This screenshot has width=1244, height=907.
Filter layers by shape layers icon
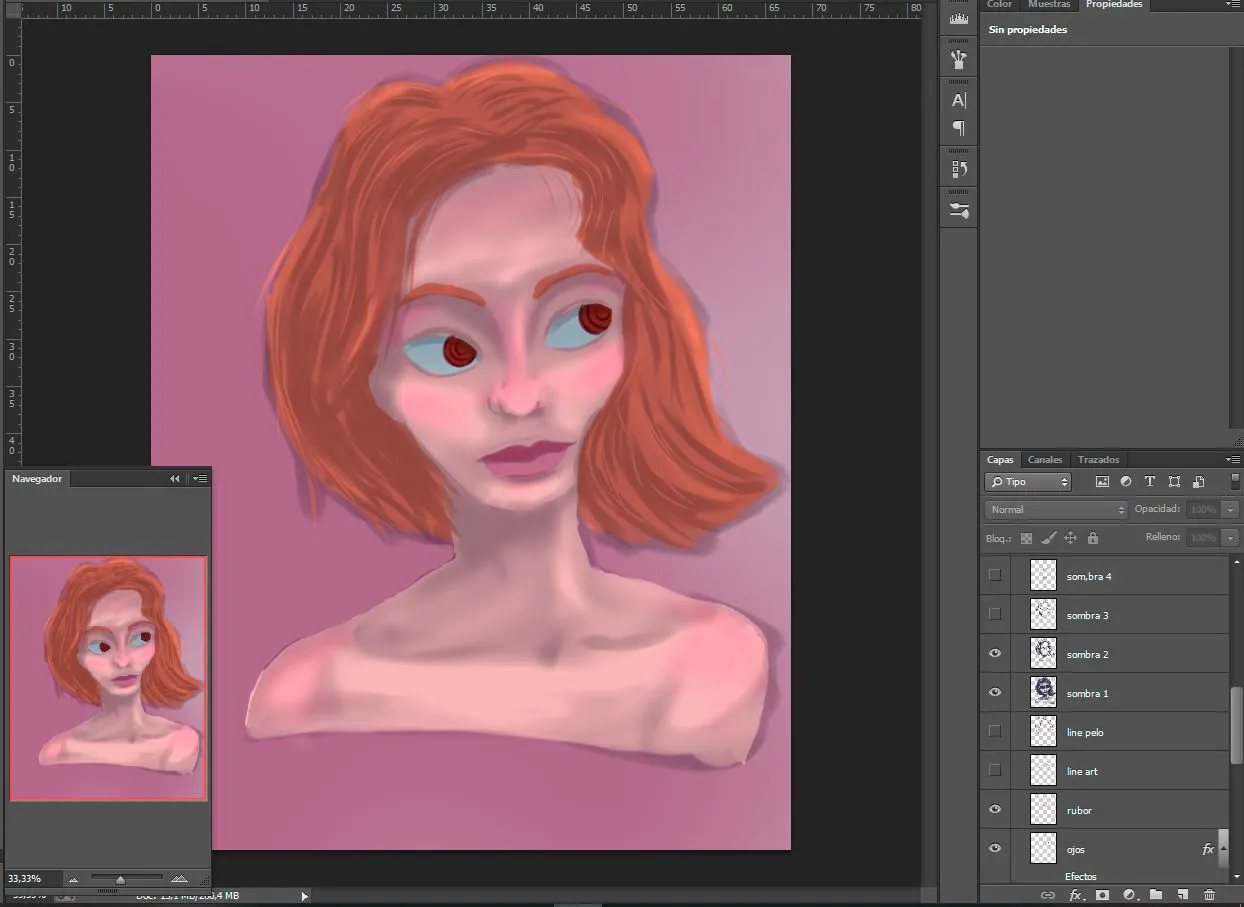click(1174, 482)
